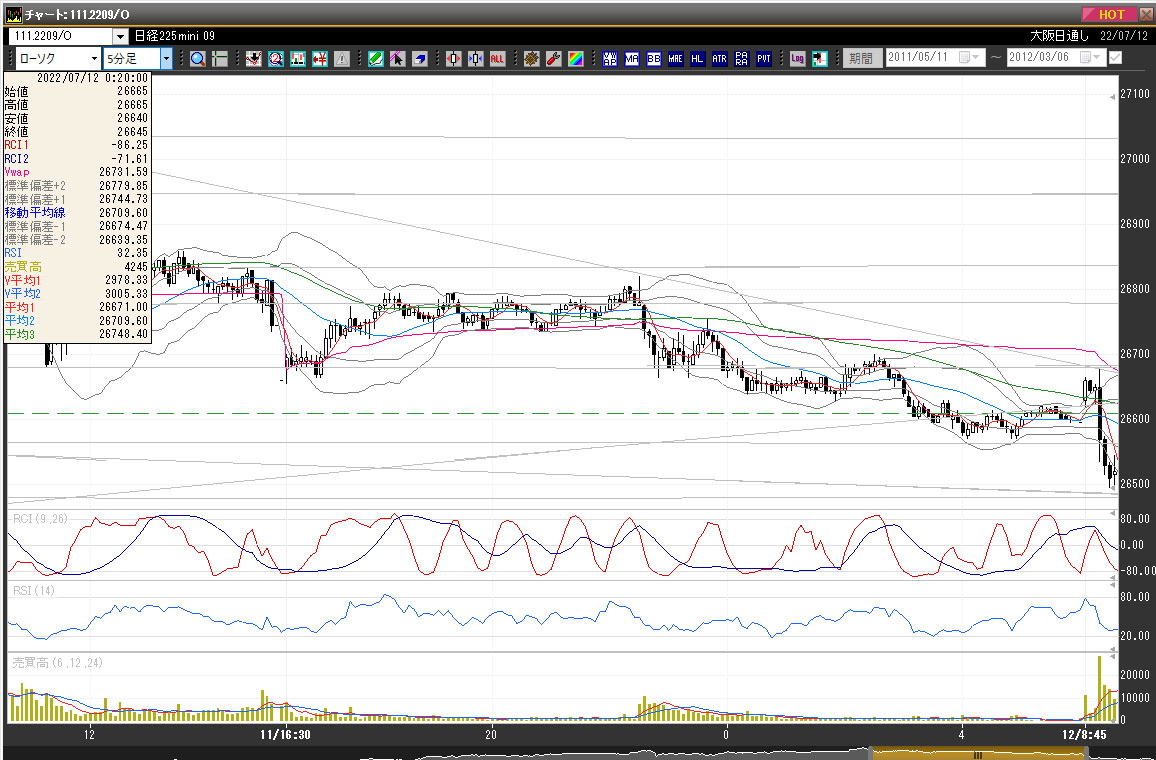
Task: Toggle the Log scale button
Action: (x=798, y=58)
